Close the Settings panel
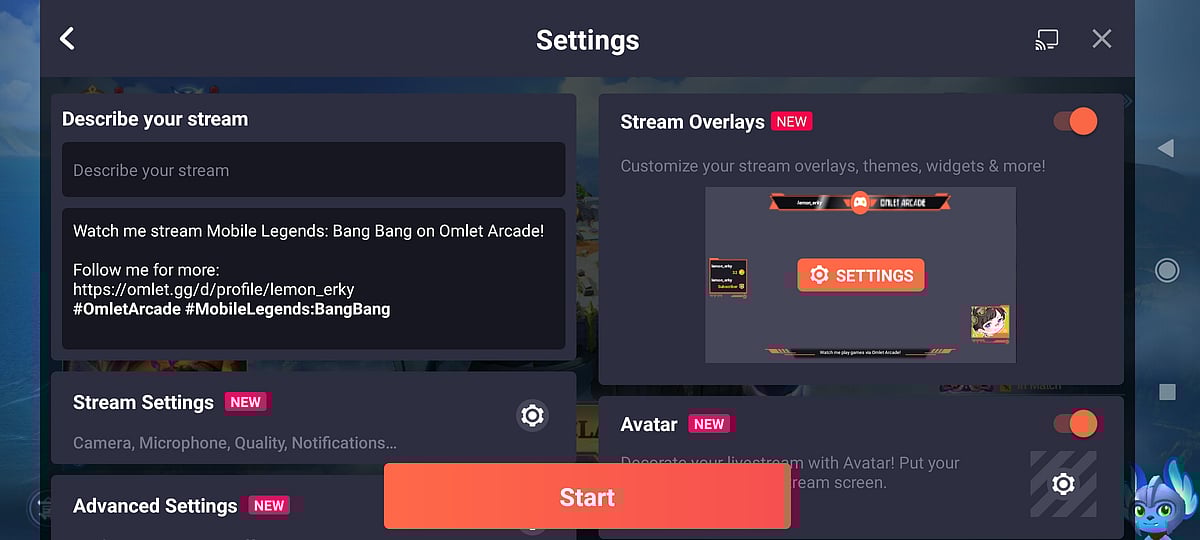This screenshot has height=540, width=1200. pyautogui.click(x=1102, y=39)
